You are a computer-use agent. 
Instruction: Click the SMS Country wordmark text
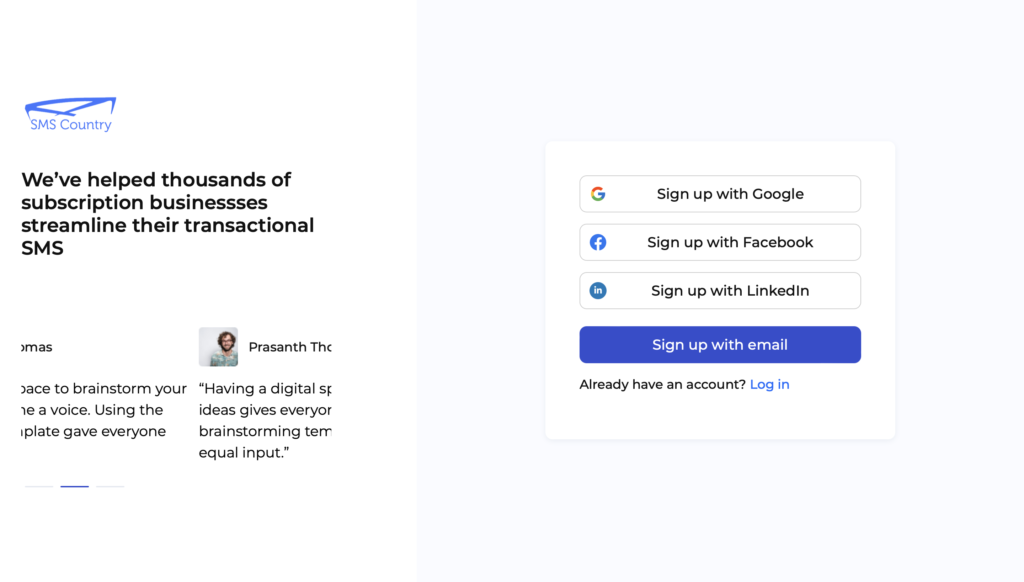point(71,125)
